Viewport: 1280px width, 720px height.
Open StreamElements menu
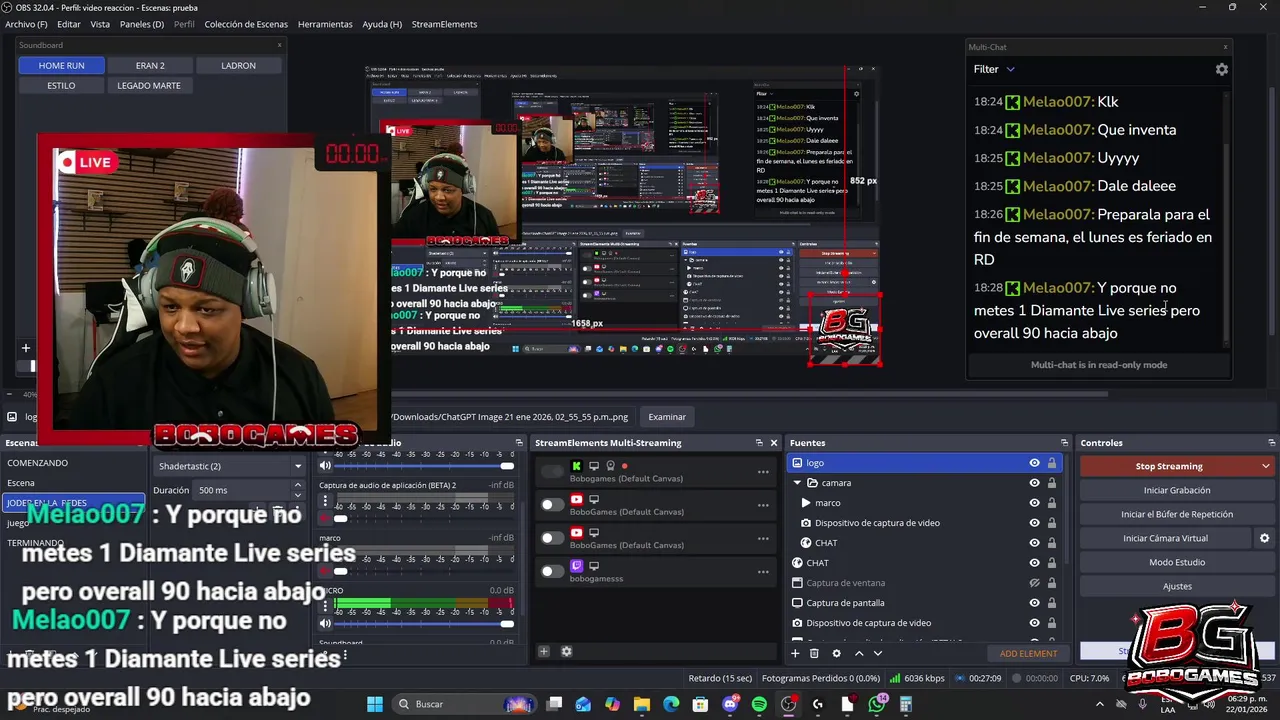pos(444,24)
